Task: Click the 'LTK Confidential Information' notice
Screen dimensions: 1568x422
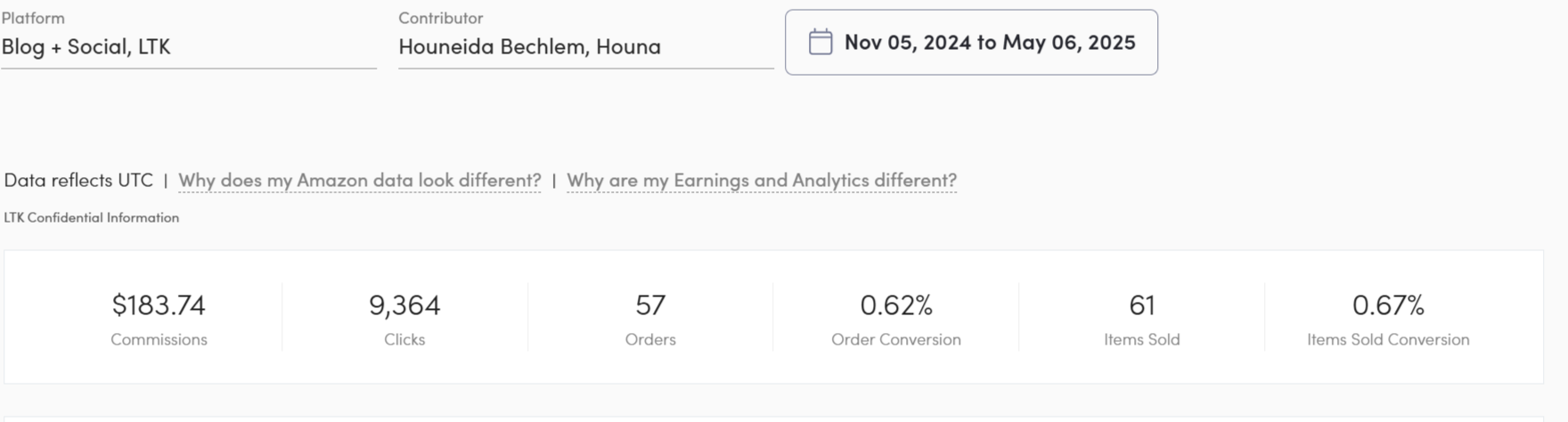Action: [92, 217]
